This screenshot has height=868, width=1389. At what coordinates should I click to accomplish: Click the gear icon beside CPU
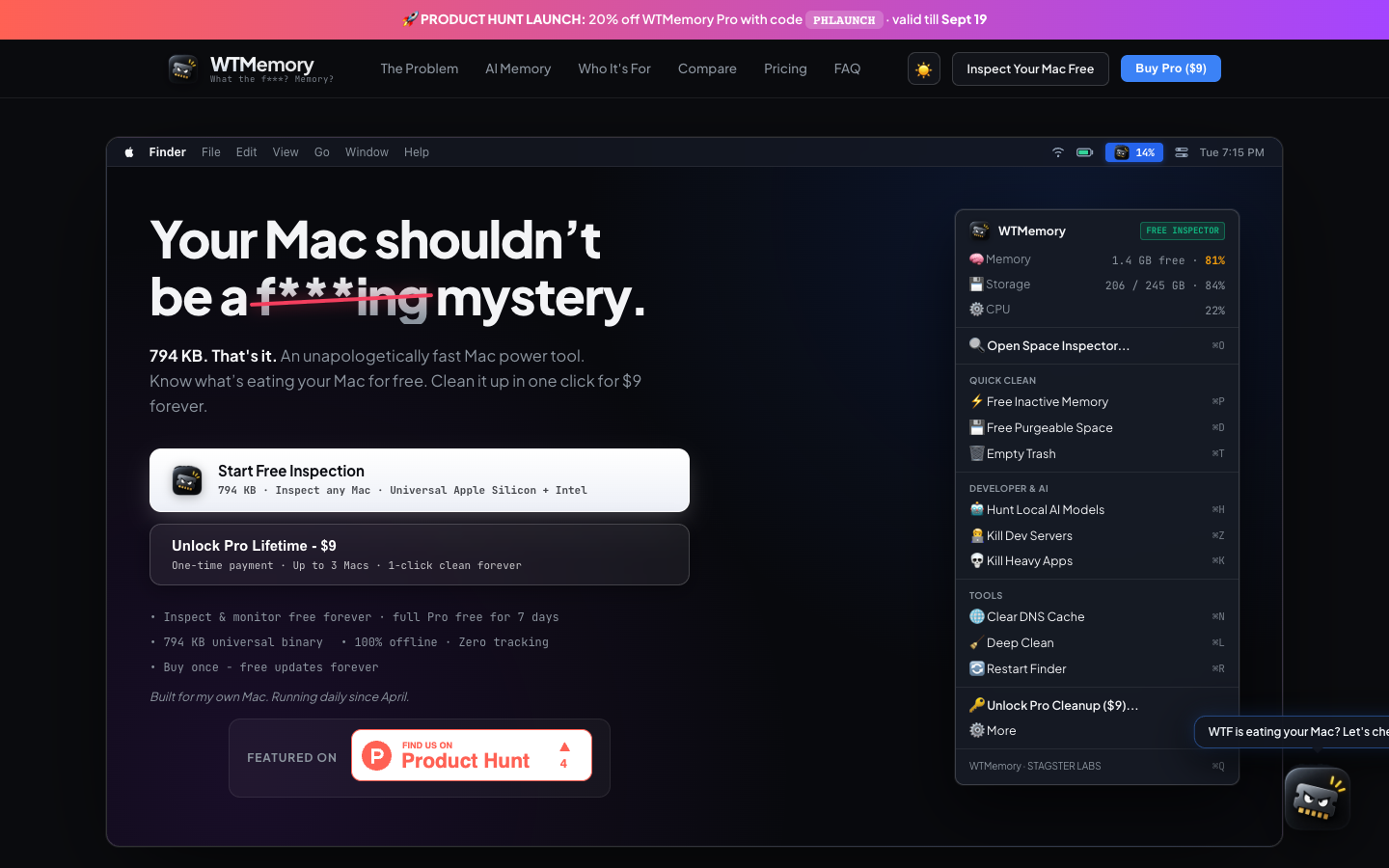pyautogui.click(x=976, y=310)
